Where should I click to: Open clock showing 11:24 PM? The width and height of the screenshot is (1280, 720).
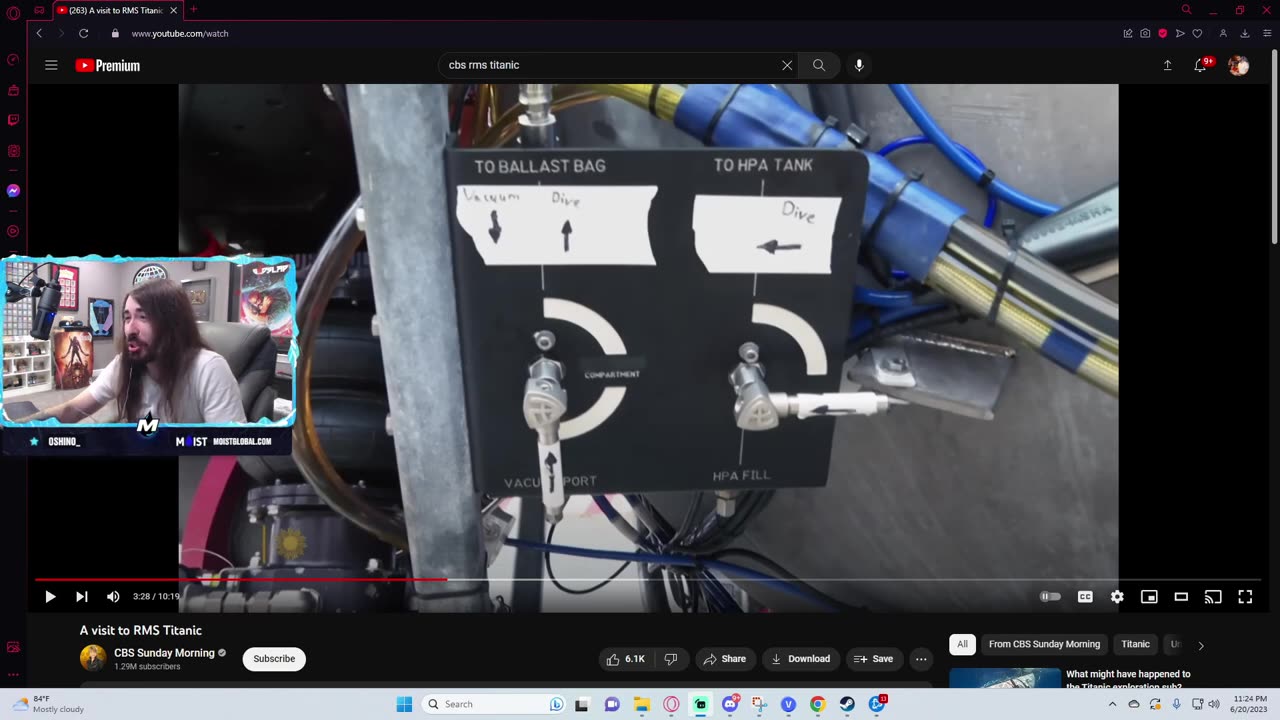pyautogui.click(x=1247, y=704)
